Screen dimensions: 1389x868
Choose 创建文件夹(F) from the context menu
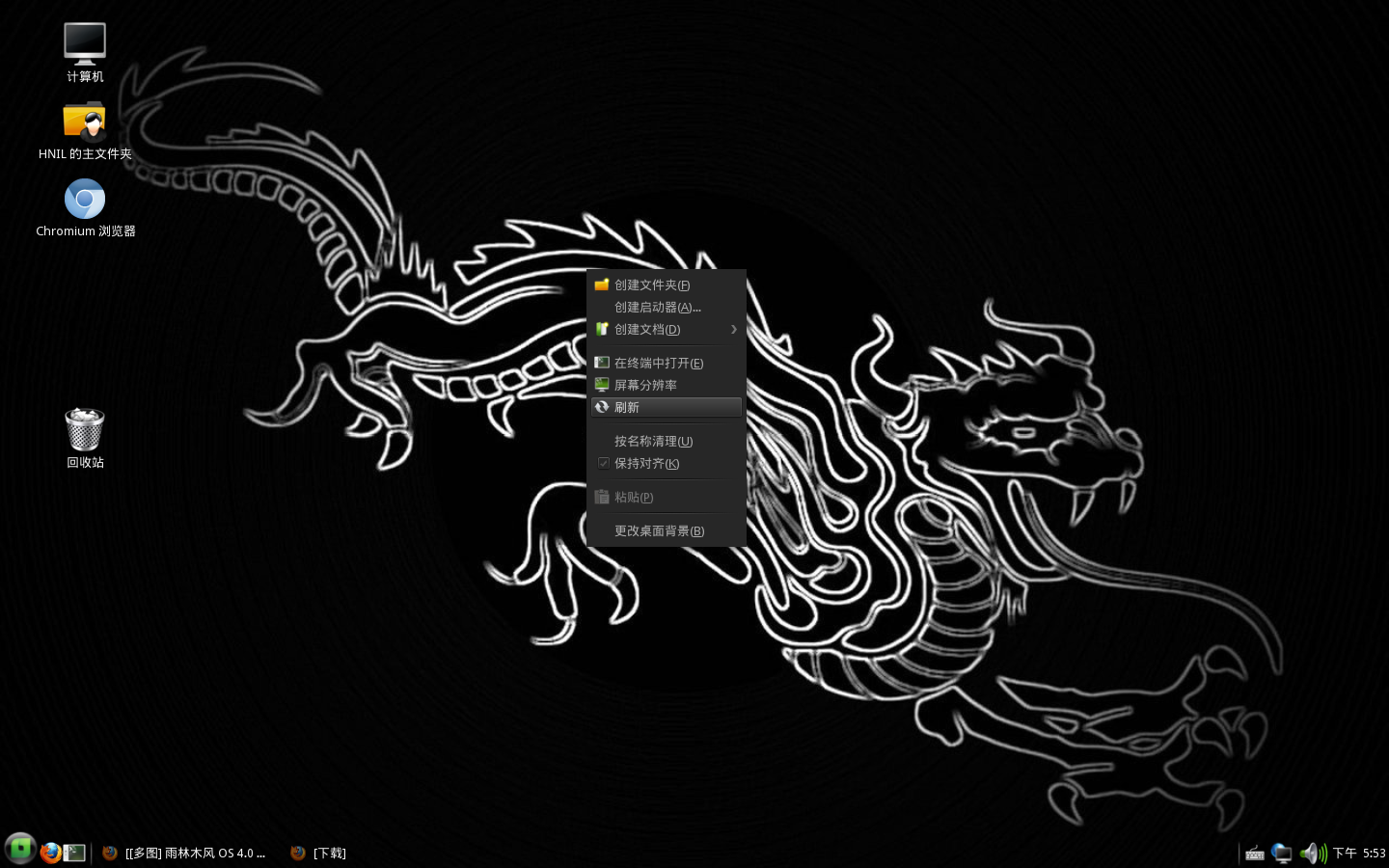tap(667, 285)
